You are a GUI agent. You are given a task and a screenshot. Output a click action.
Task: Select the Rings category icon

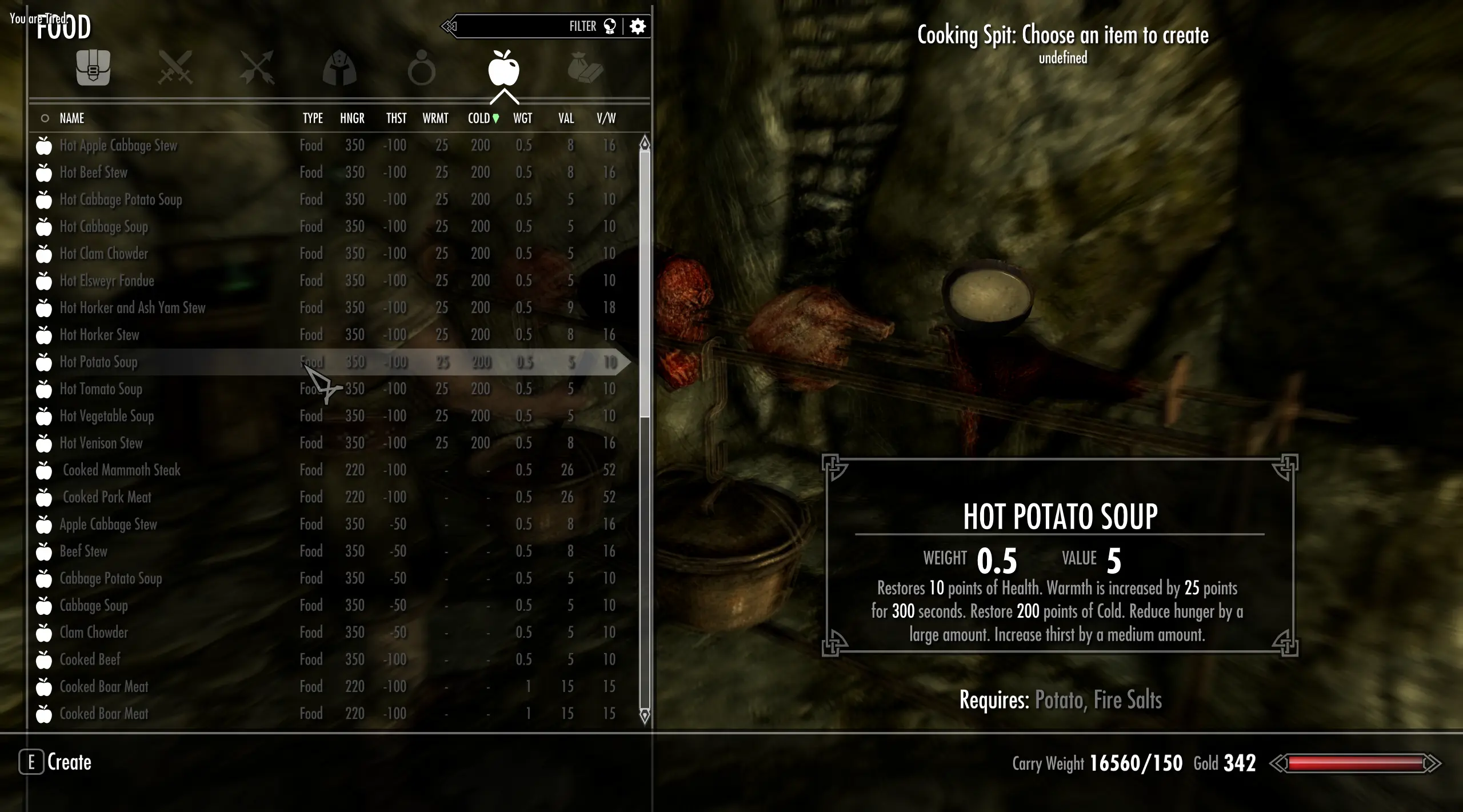point(421,69)
